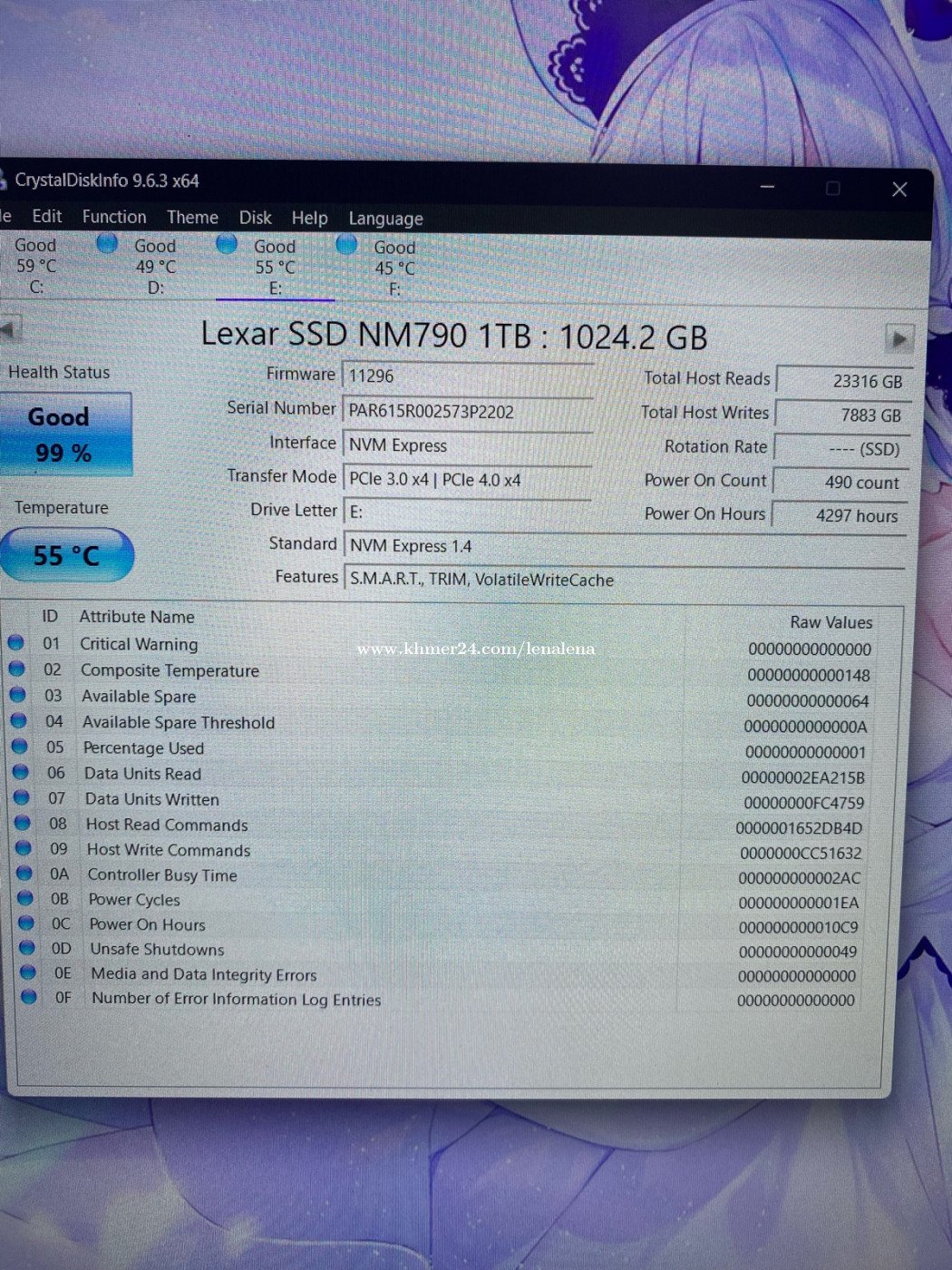The image size is (952, 1270).
Task: Open the Edit menu
Action: pos(47,216)
